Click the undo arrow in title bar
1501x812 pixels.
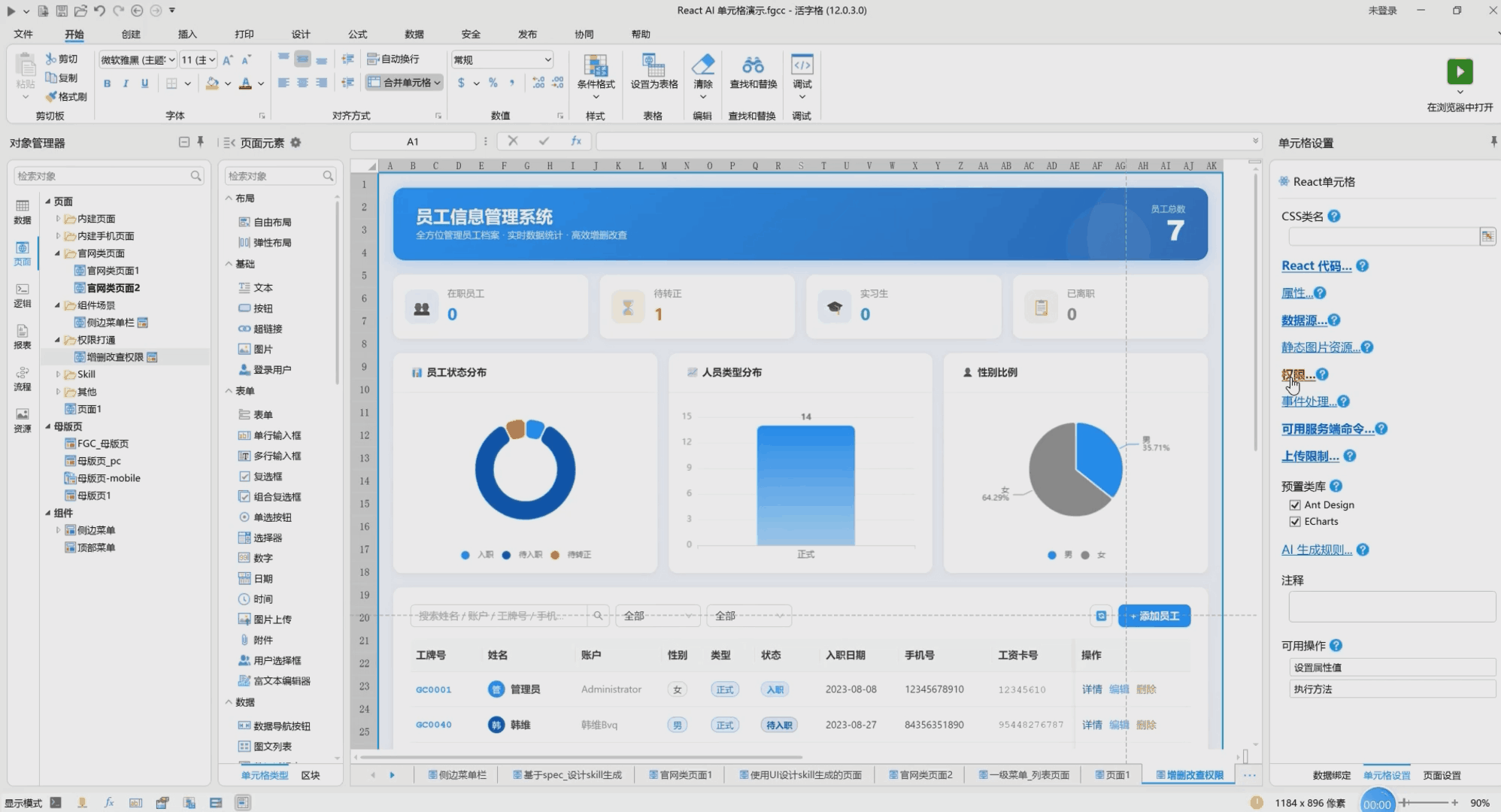(x=99, y=11)
